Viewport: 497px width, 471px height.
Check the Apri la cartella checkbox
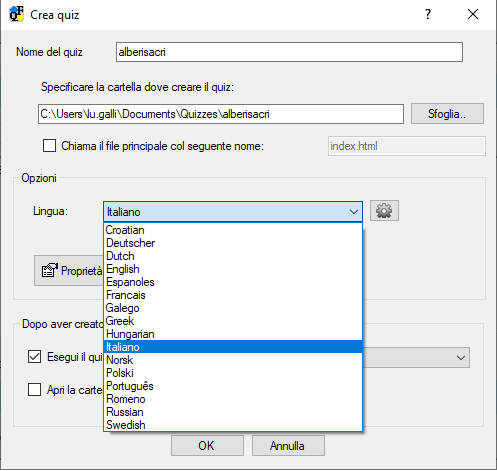34,389
